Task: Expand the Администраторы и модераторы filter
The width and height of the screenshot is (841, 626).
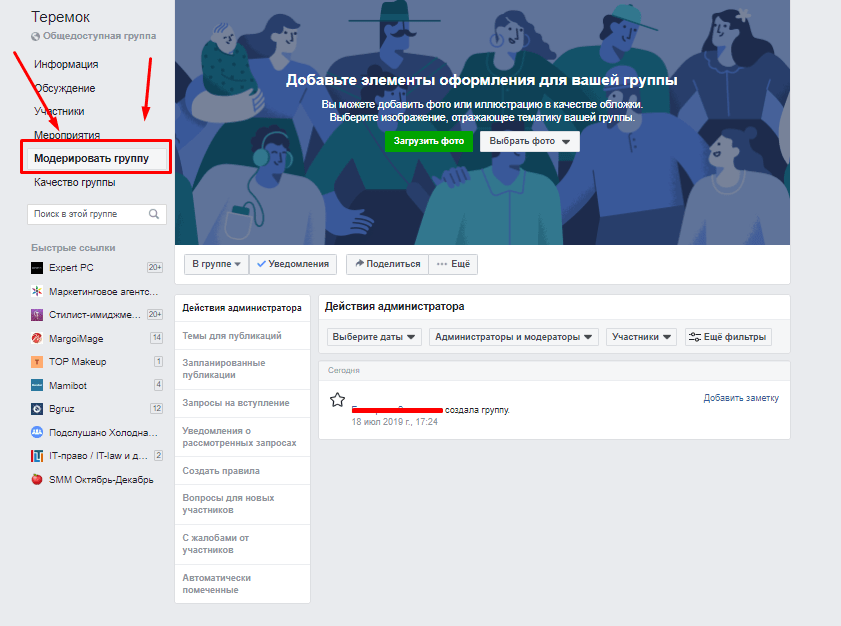Action: coord(513,337)
